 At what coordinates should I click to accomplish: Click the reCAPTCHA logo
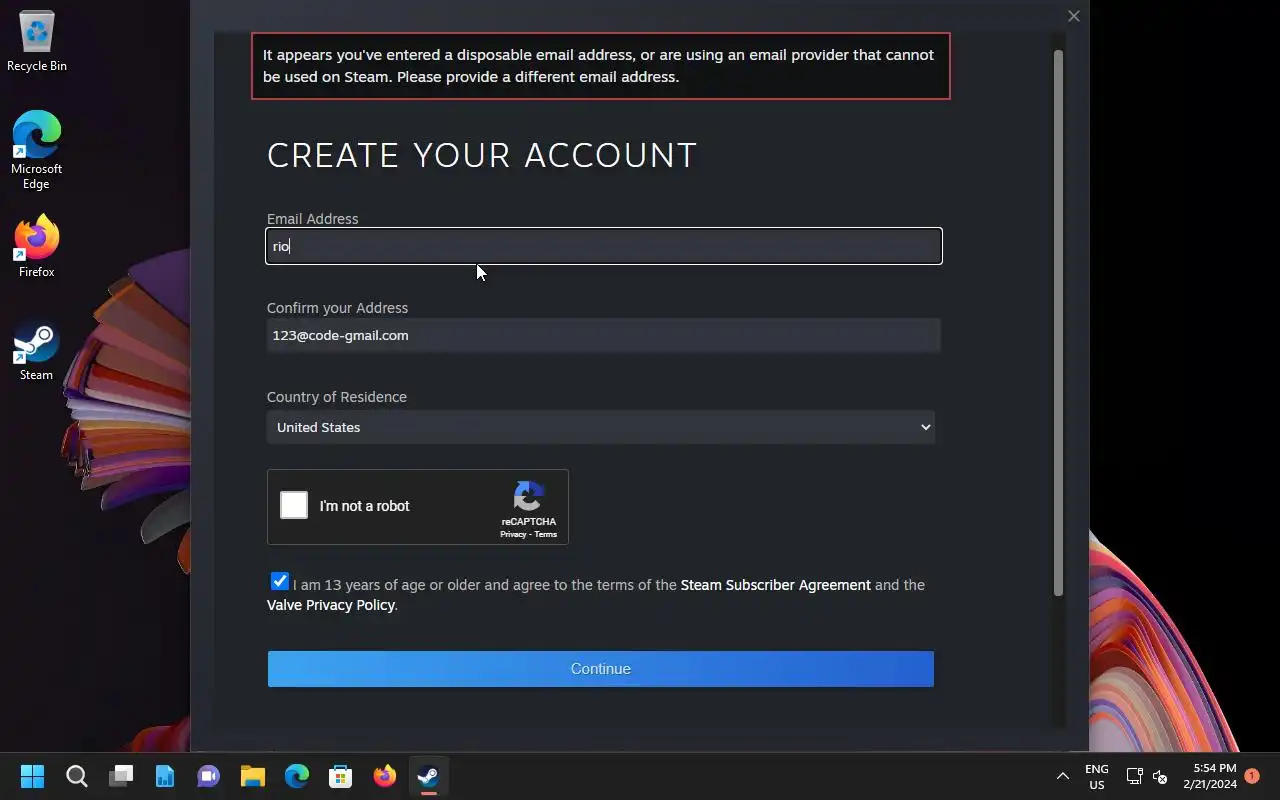pos(529,496)
